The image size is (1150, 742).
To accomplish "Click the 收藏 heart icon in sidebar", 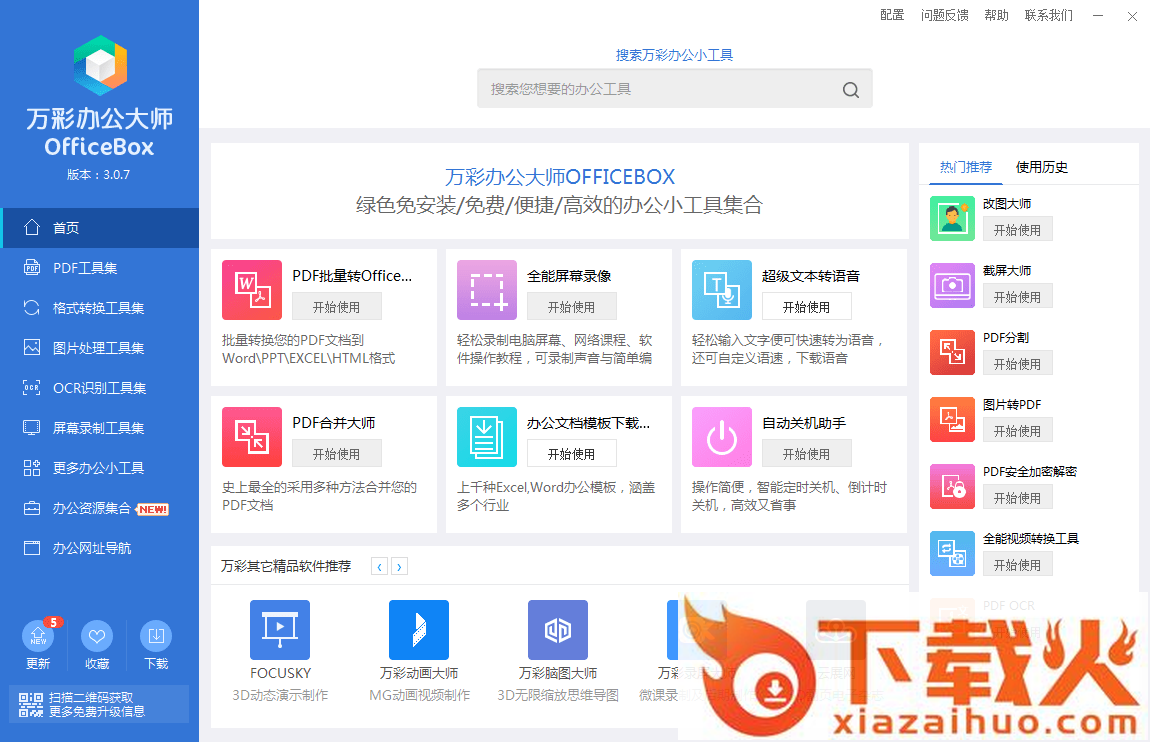I will click(x=97, y=636).
